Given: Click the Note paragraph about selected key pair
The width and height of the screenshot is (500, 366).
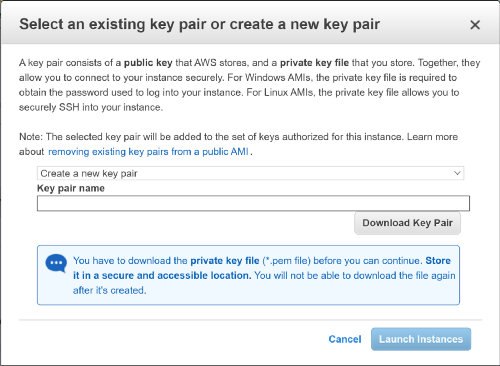Looking at the screenshot, I should [x=238, y=144].
